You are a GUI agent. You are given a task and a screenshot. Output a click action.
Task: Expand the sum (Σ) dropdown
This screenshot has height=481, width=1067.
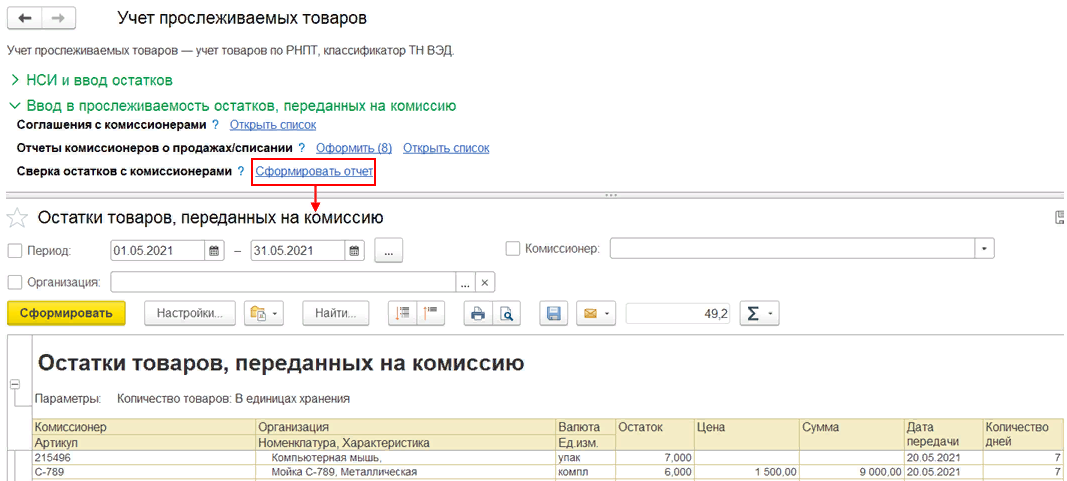(x=759, y=314)
